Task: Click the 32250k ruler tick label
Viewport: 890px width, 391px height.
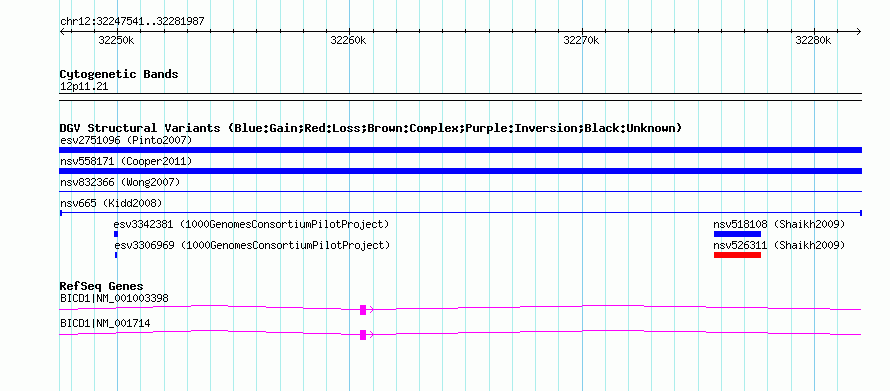Action: (116, 40)
